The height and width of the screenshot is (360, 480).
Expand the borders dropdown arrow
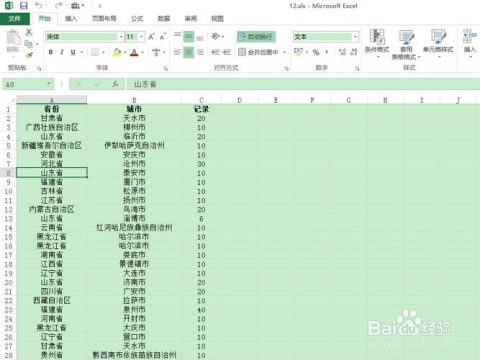(x=103, y=52)
